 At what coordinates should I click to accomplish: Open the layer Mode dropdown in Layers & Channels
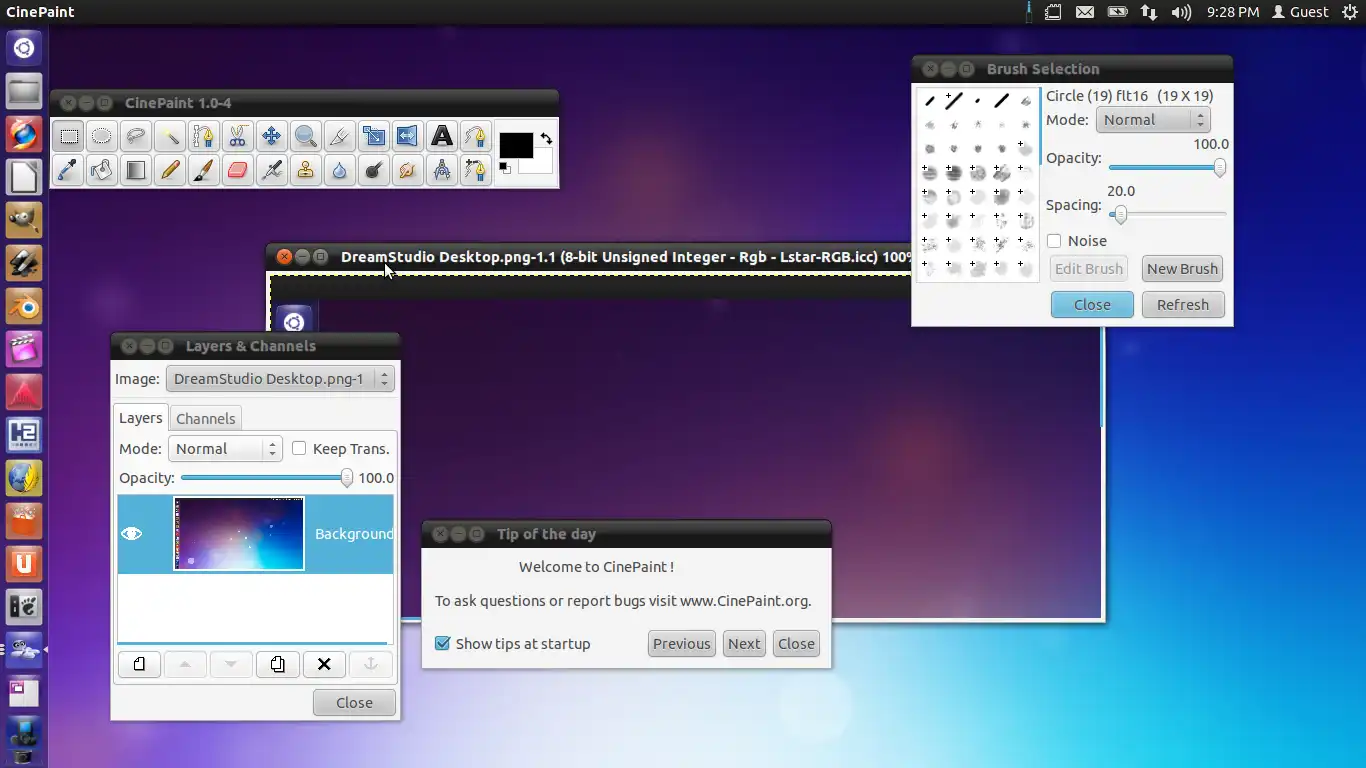[x=225, y=449]
